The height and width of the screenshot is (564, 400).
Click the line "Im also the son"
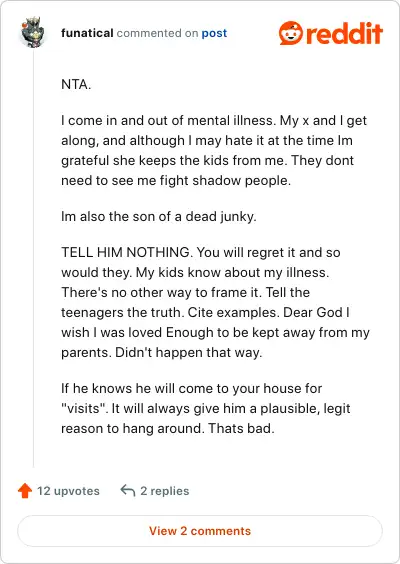[159, 217]
